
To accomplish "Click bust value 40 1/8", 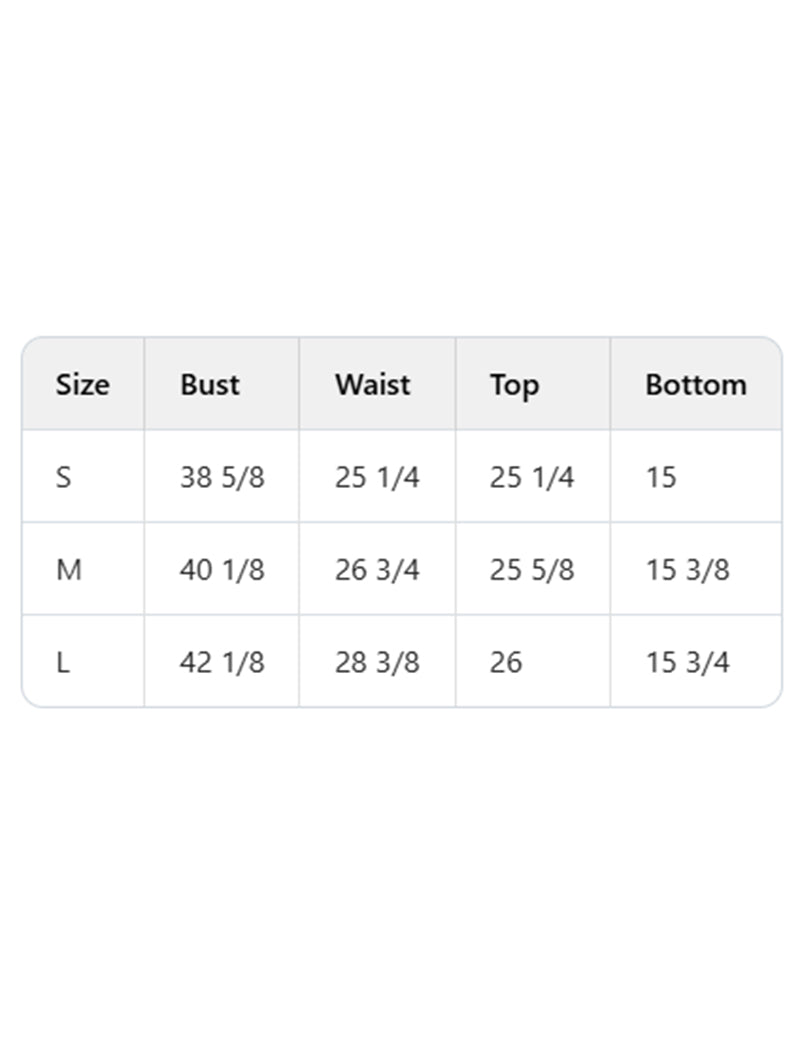I will point(222,570).
